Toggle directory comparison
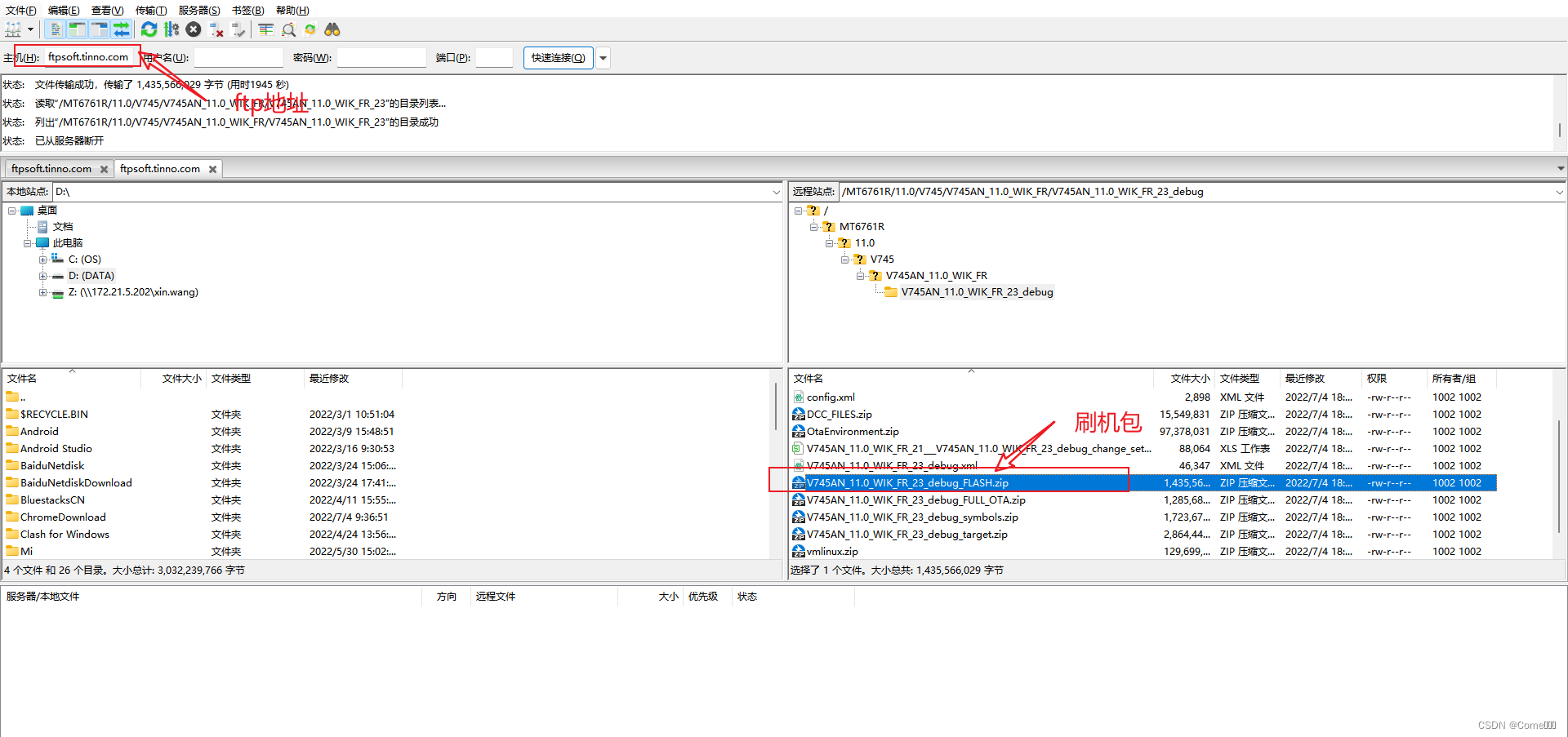1568x737 pixels. click(288, 29)
